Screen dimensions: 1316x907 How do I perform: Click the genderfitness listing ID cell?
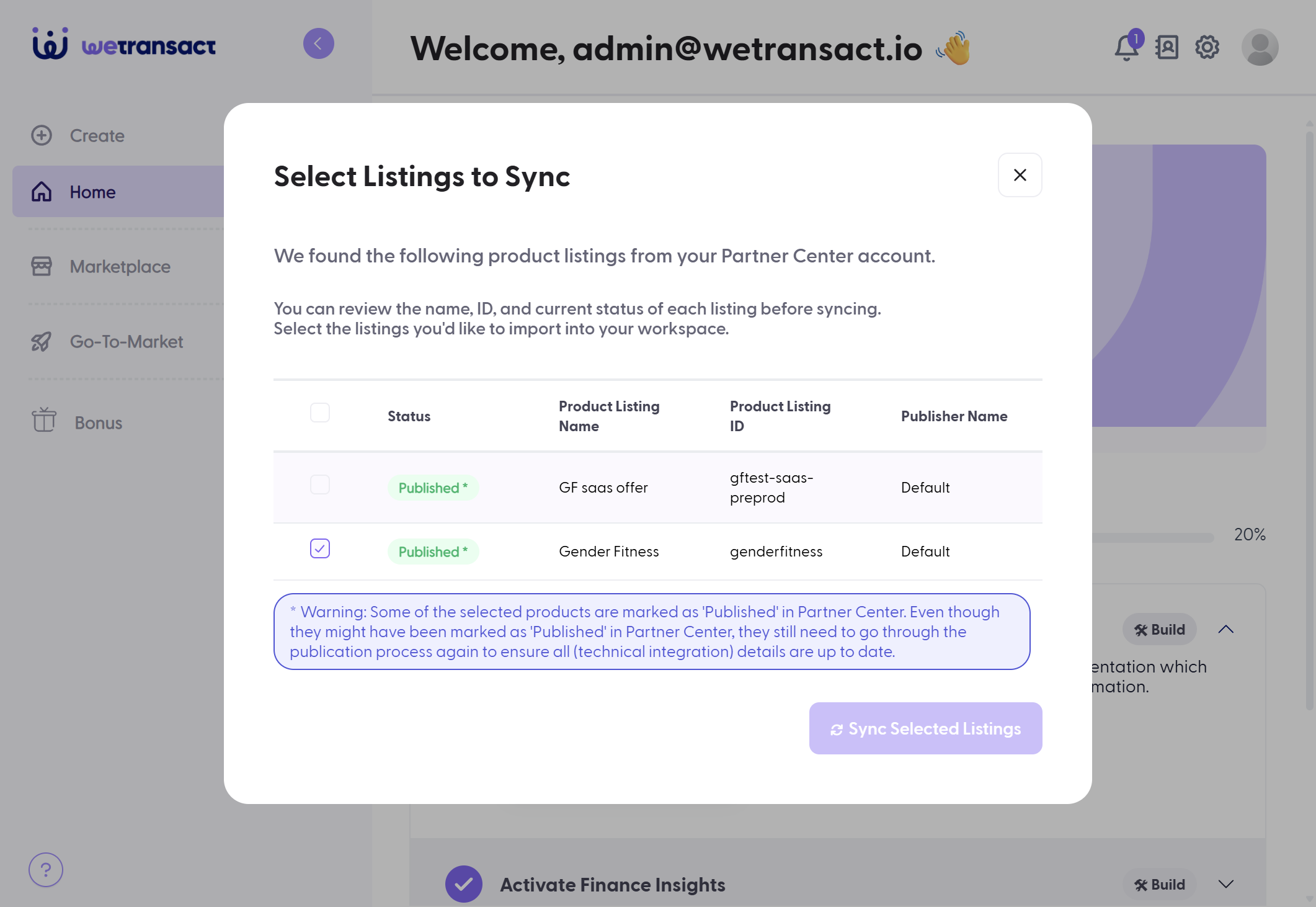coord(776,552)
